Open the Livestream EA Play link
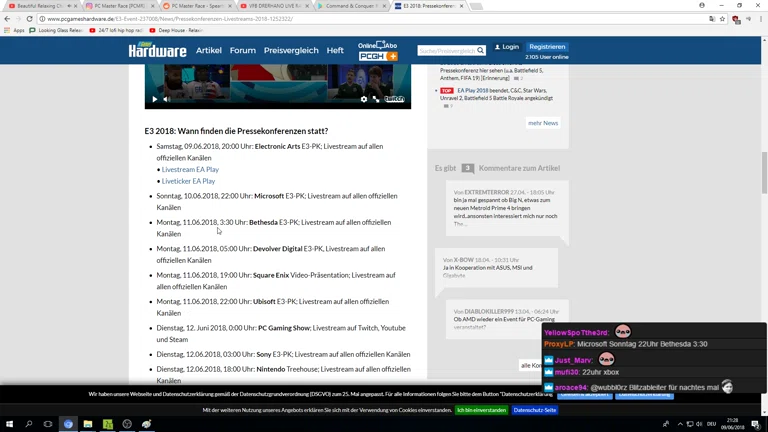The width and height of the screenshot is (768, 432). [190, 169]
